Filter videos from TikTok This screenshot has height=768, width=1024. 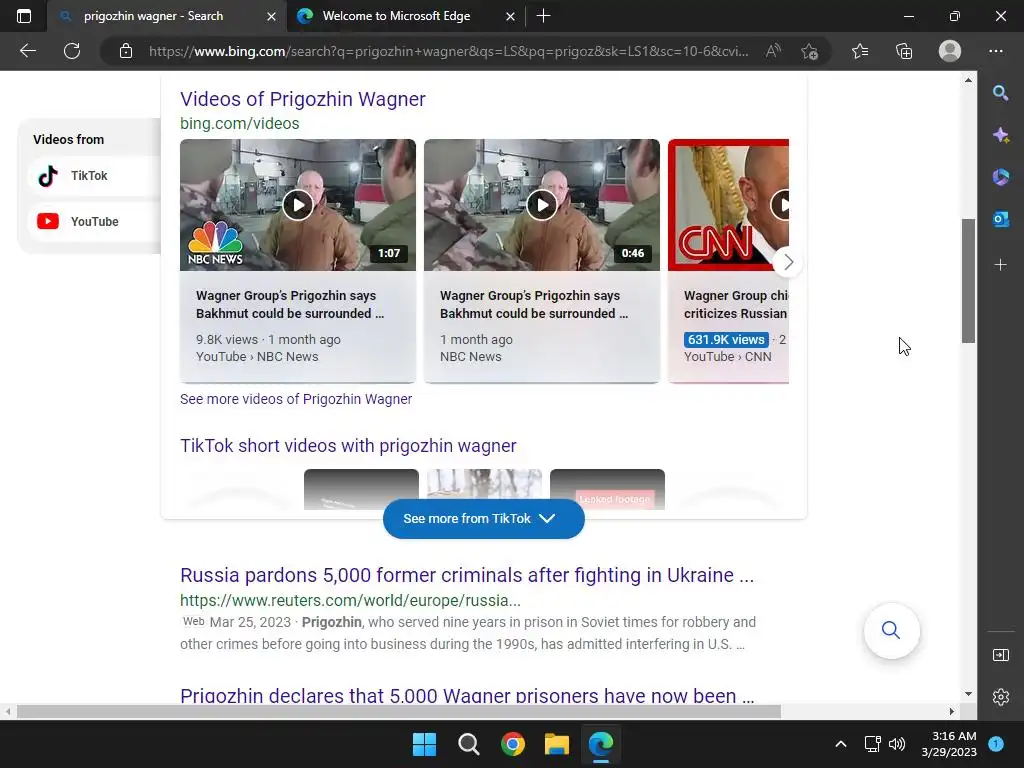(94, 176)
